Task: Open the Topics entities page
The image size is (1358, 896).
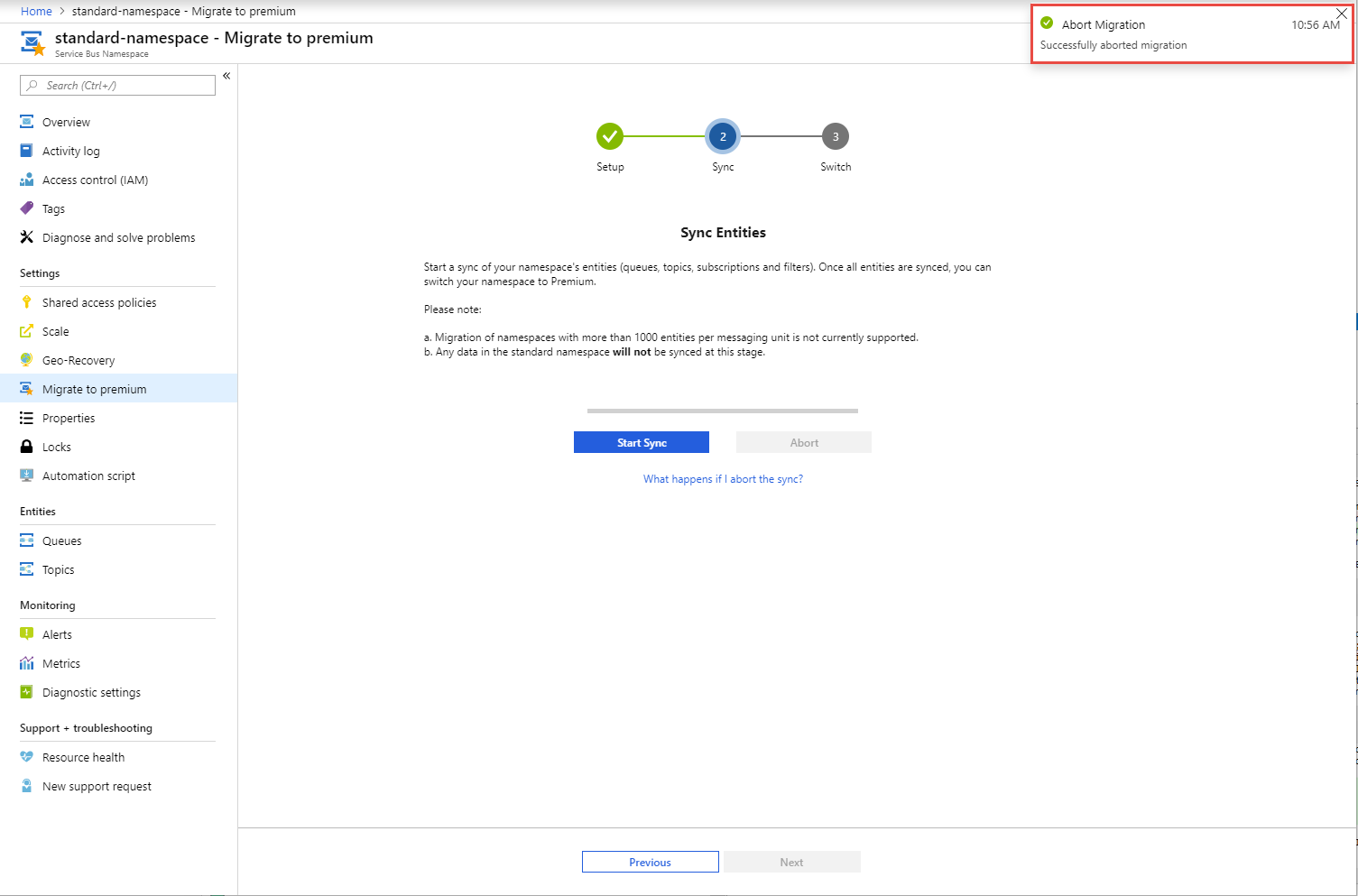Action: (58, 569)
